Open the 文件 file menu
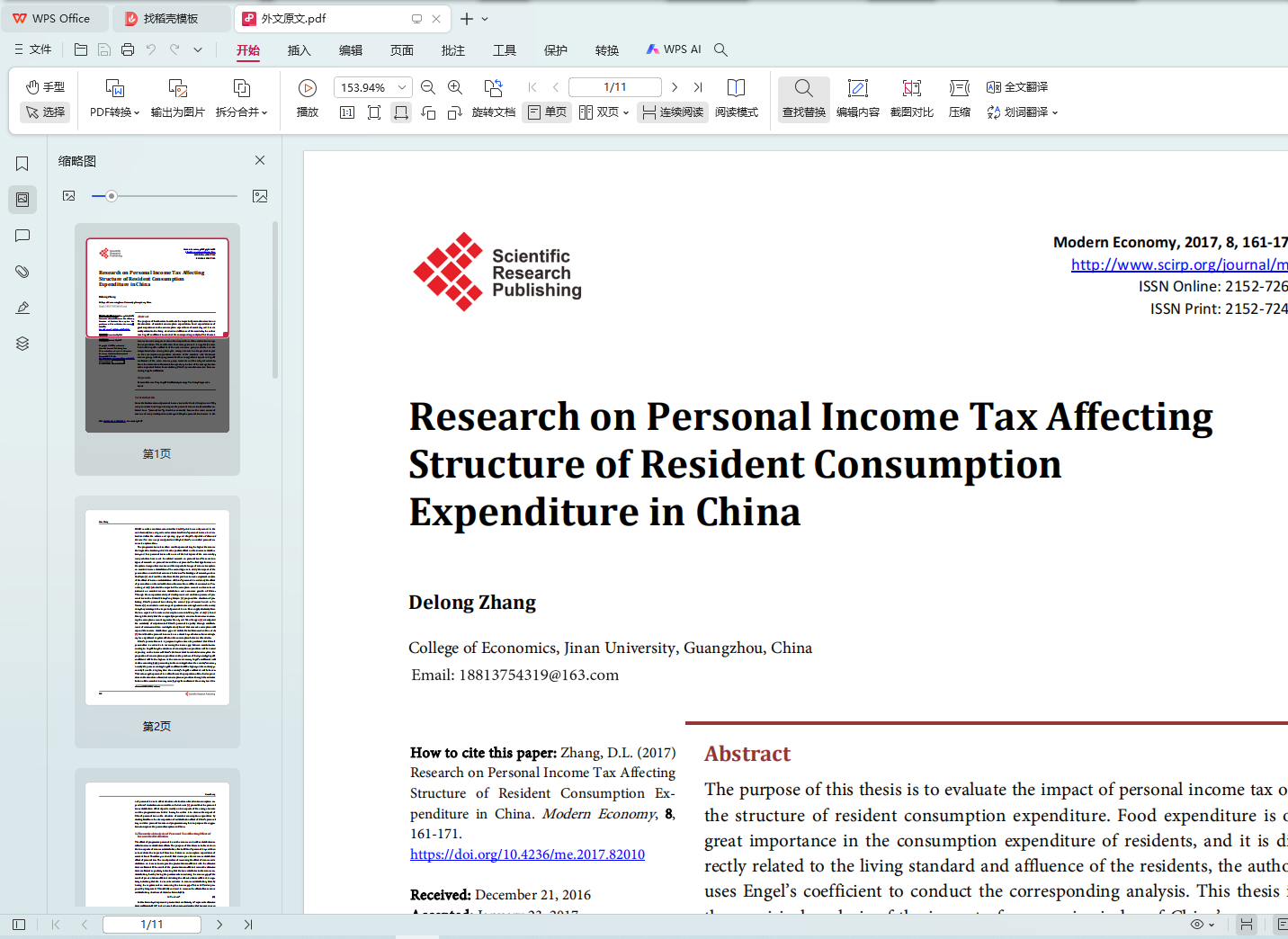The image size is (1288, 939). [33, 49]
